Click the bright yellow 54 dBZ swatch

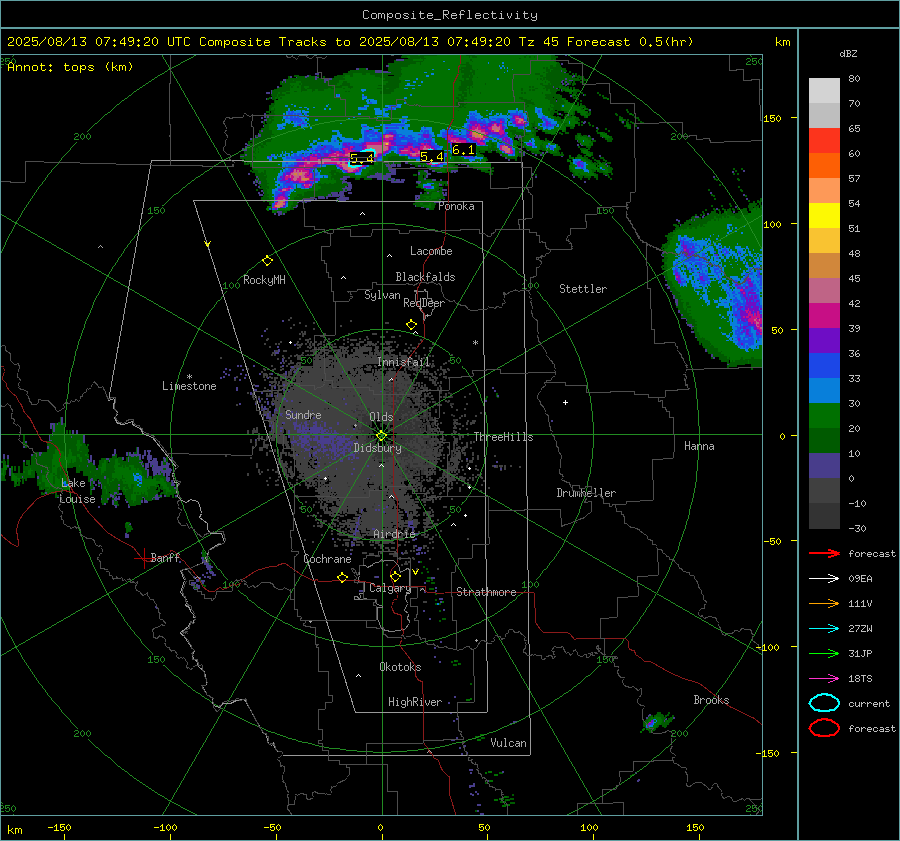click(x=824, y=215)
